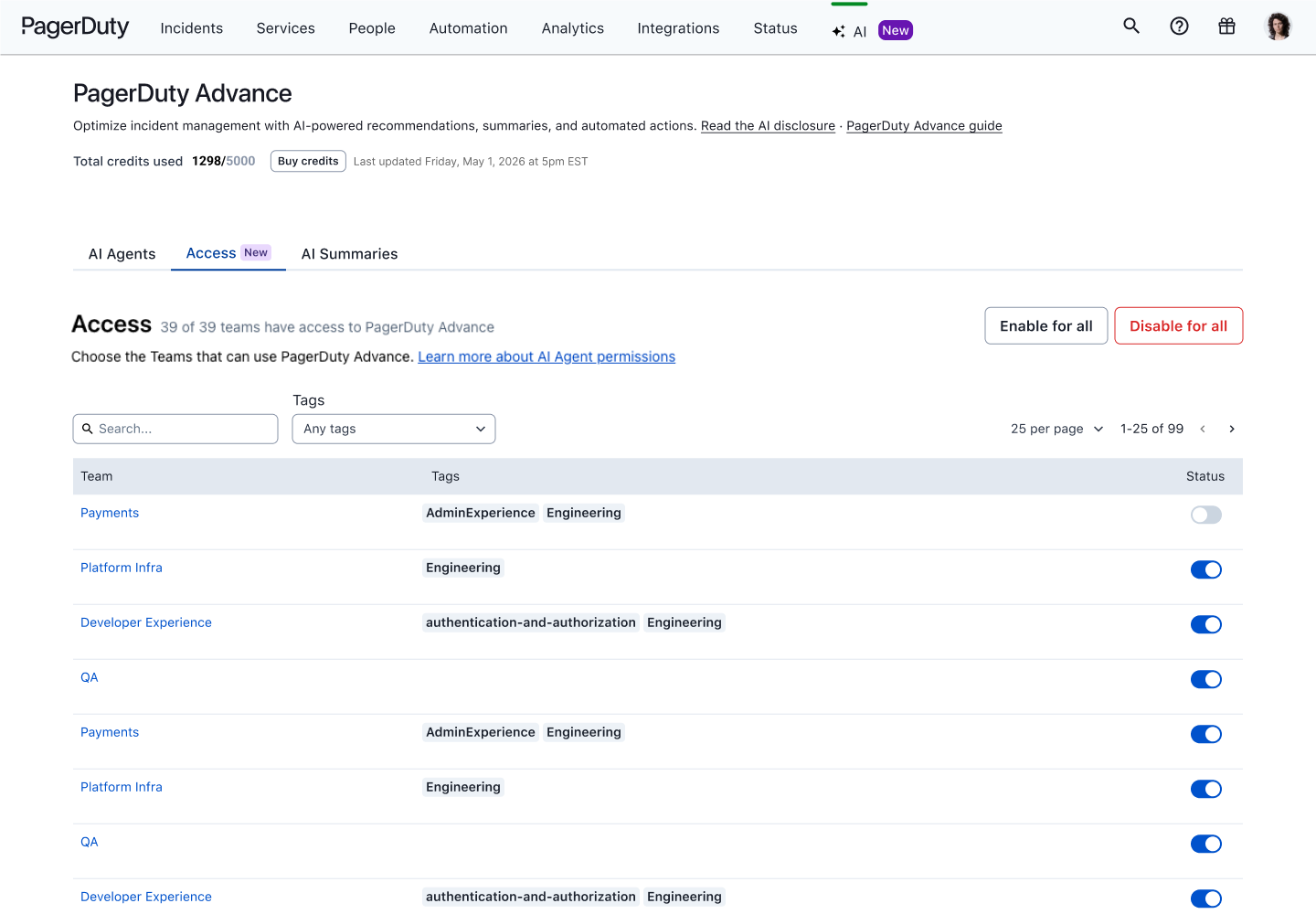Open the Status menu
This screenshot has width=1316, height=914.
(x=776, y=28)
